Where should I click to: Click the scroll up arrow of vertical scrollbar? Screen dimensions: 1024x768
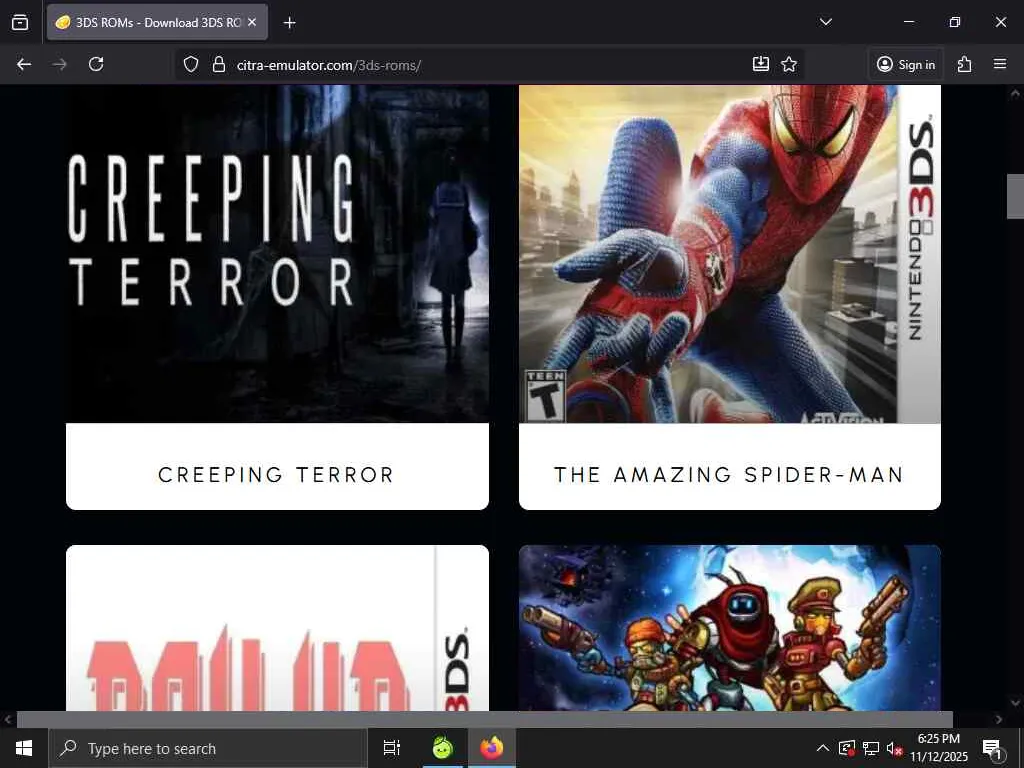(1015, 93)
